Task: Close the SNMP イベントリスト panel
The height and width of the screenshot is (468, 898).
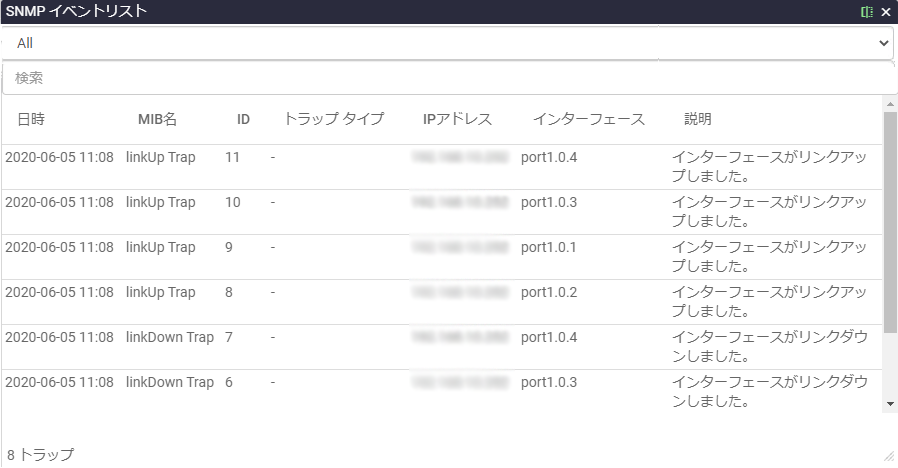Action: [x=885, y=12]
